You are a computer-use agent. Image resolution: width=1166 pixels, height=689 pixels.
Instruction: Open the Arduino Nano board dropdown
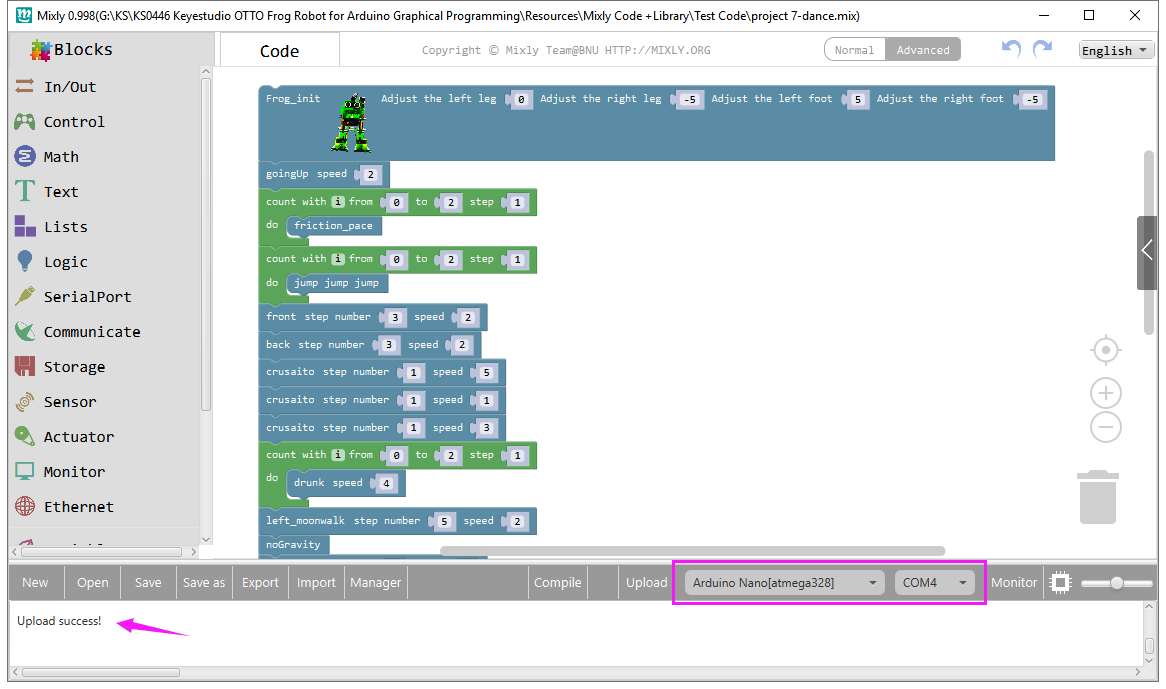click(785, 583)
